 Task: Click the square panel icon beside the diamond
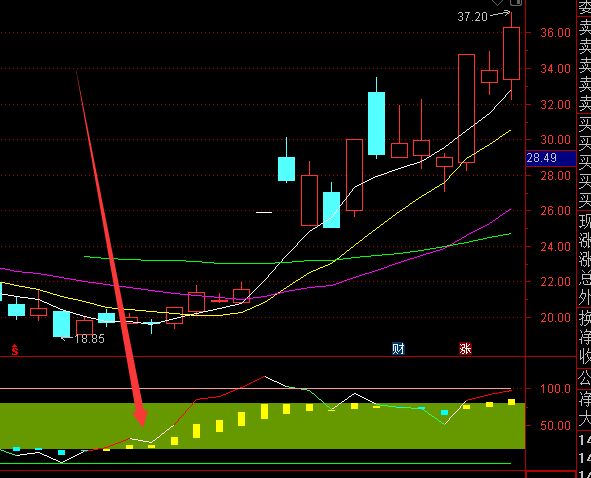click(516, 2)
